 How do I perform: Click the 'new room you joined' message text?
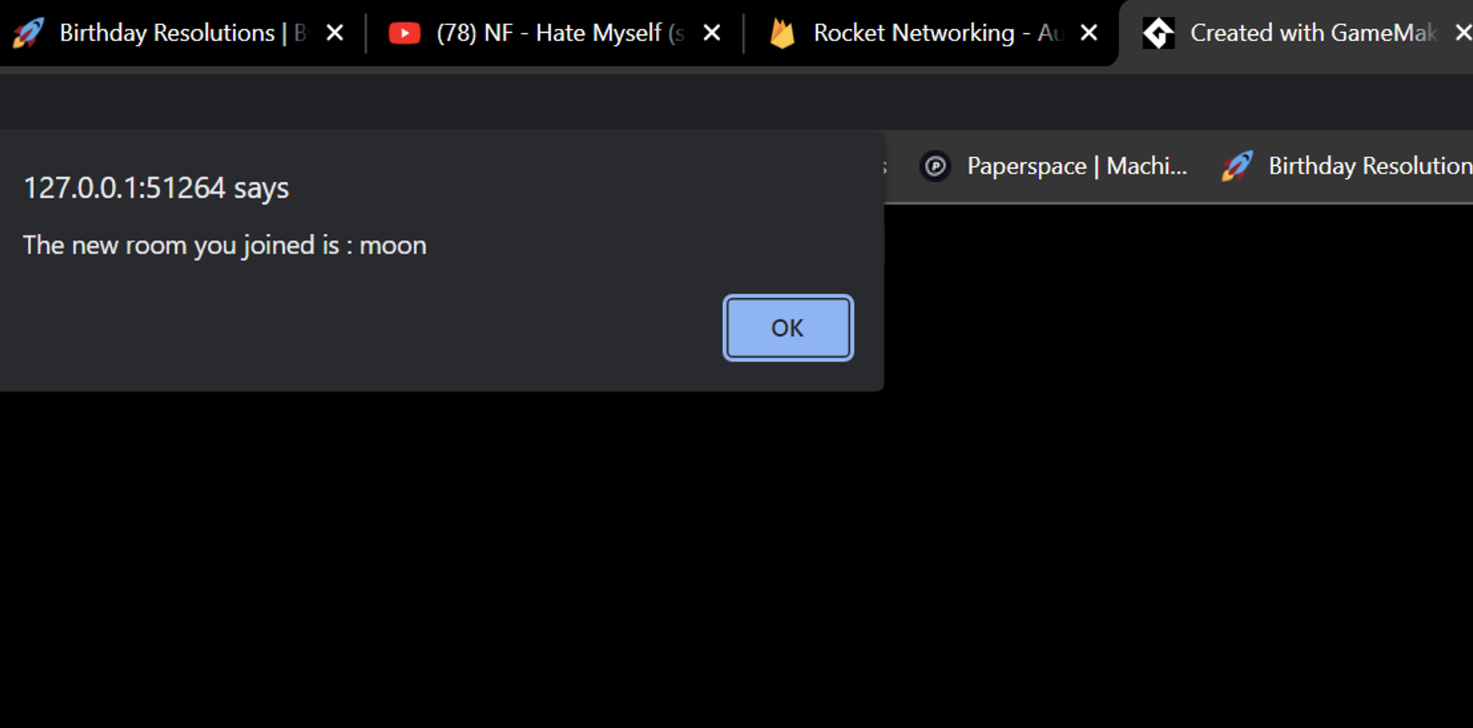coord(224,245)
